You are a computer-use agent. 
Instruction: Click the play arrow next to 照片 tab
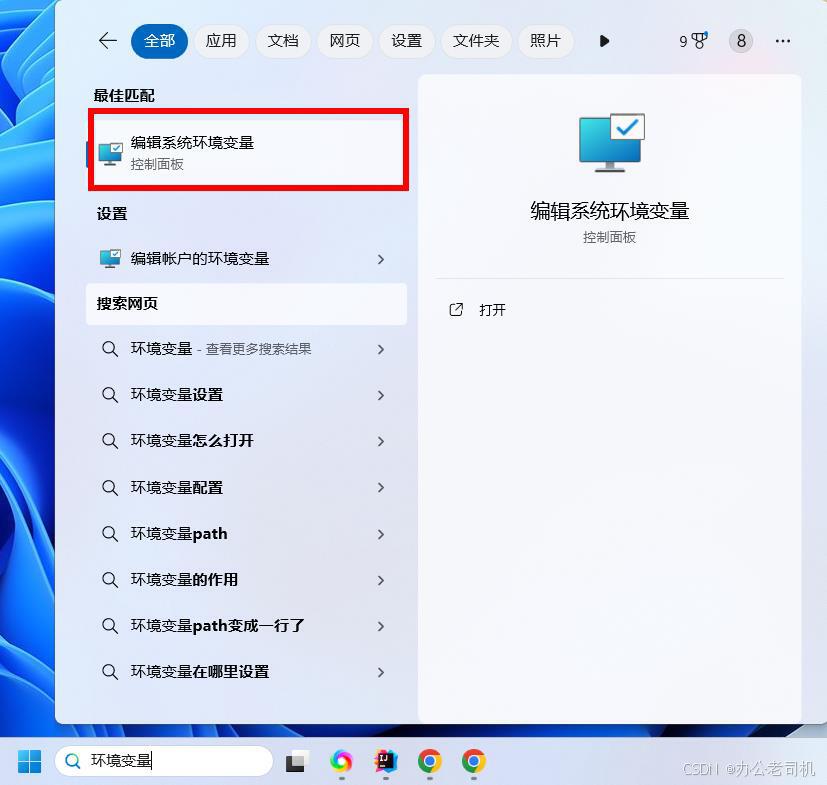coord(603,41)
